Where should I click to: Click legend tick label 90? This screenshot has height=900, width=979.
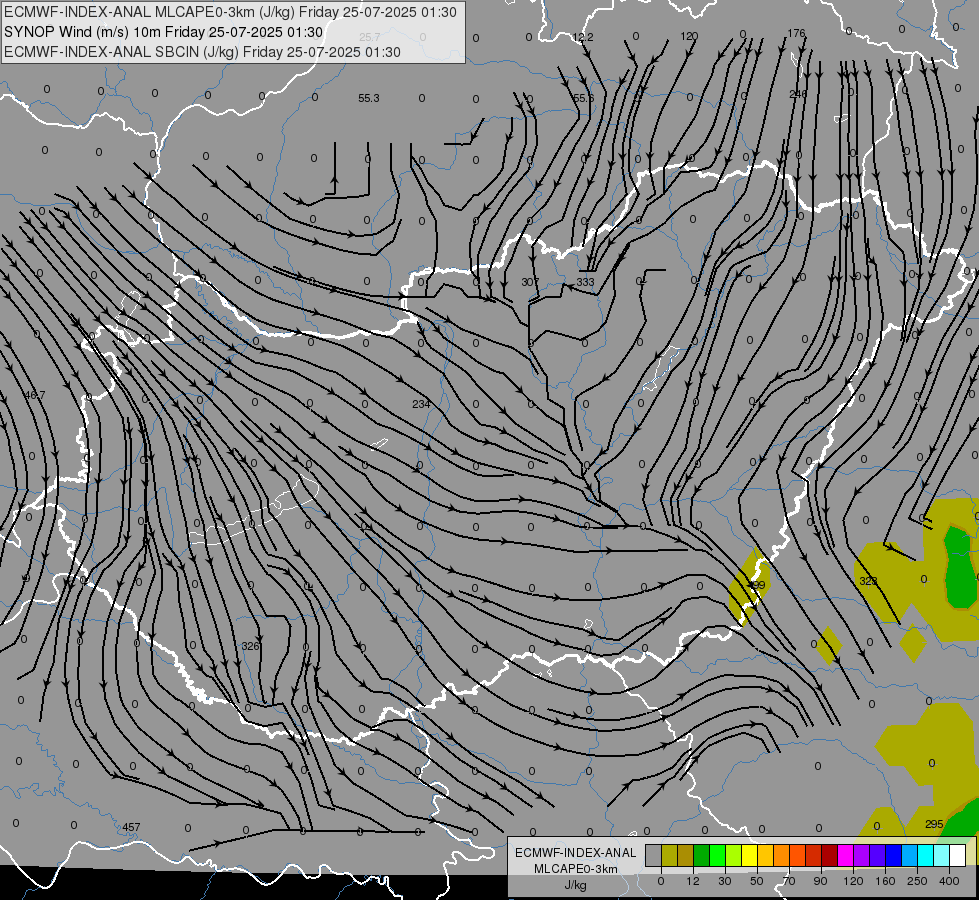(820, 881)
